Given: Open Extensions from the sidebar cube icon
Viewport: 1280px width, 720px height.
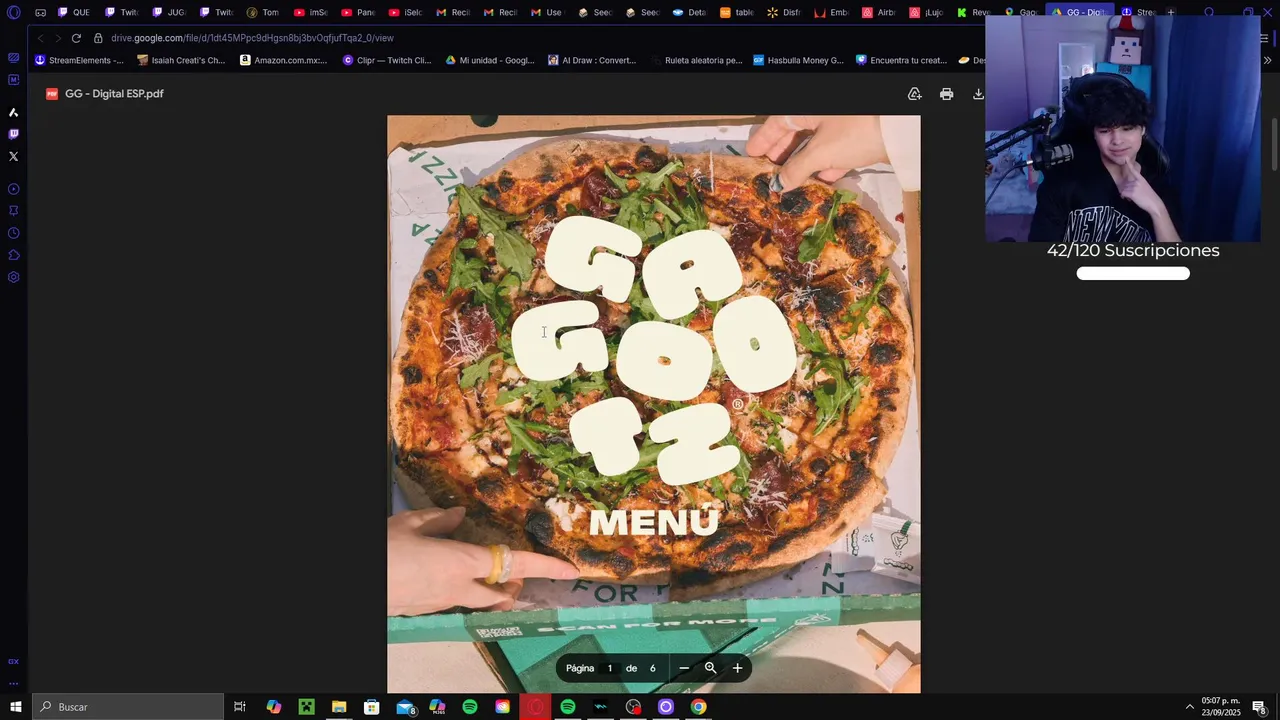Looking at the screenshot, I should tap(13, 255).
